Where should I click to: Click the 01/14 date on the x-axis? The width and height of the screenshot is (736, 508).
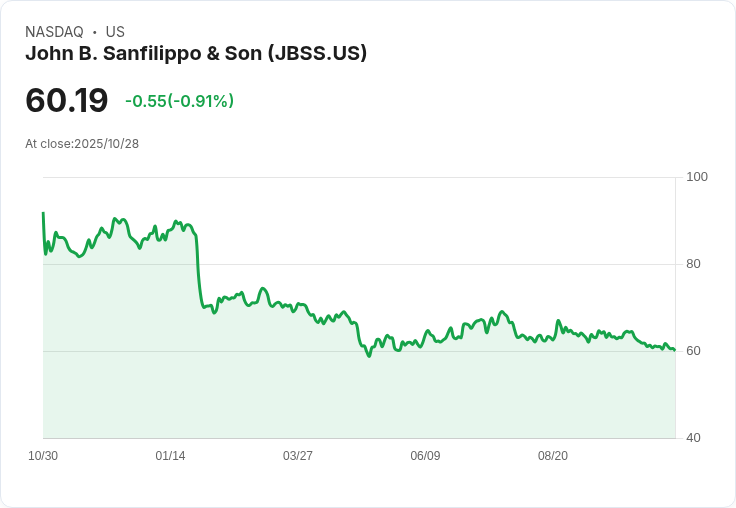170,456
